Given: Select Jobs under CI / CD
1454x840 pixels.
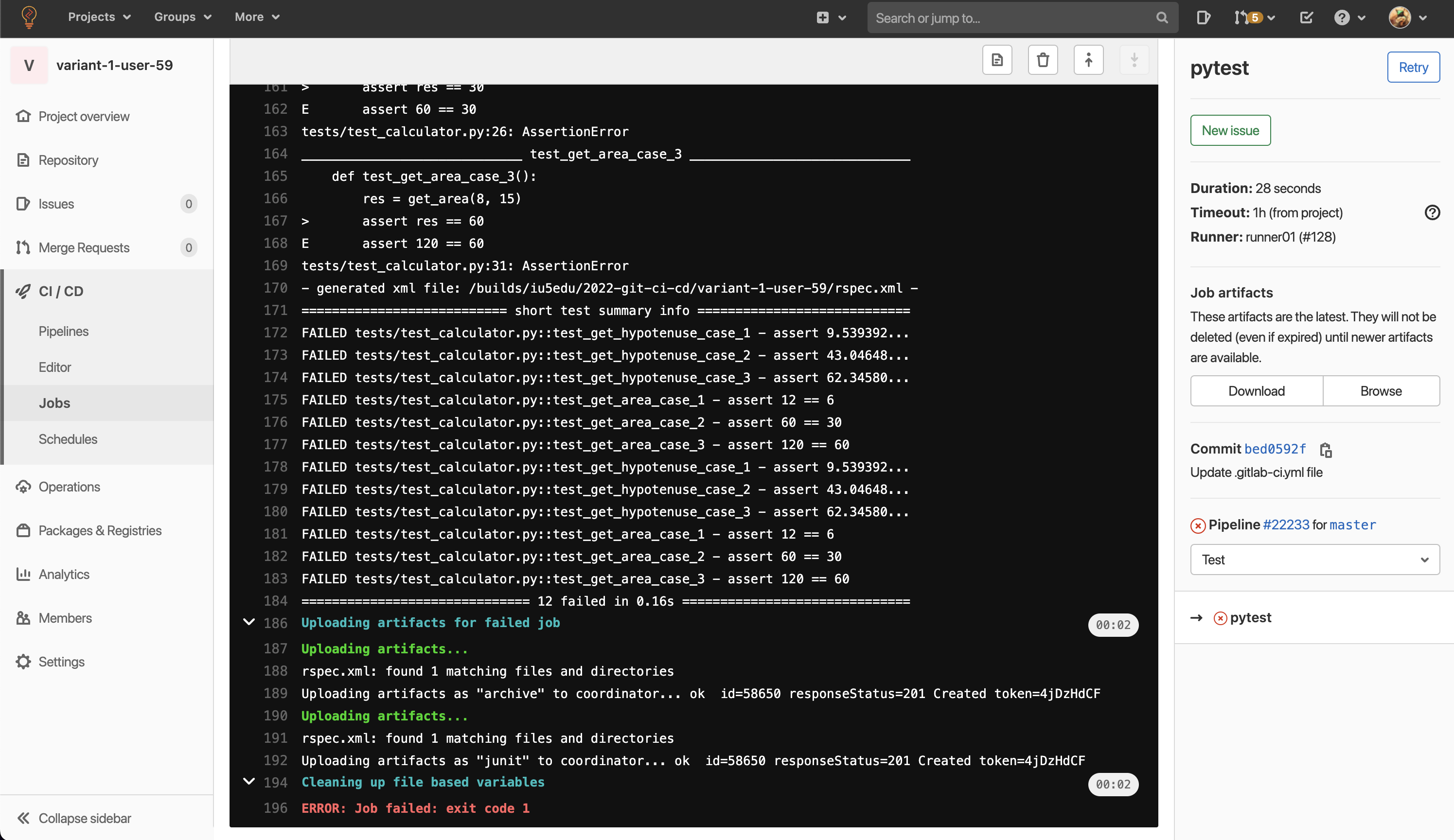Looking at the screenshot, I should pos(54,402).
